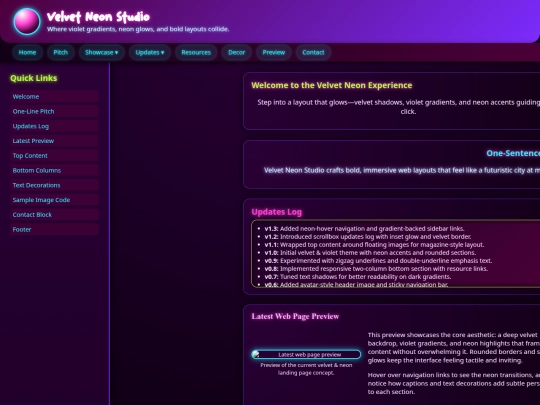
Task: Select the v1.0 initial theme entry
Action: click(x=370, y=252)
